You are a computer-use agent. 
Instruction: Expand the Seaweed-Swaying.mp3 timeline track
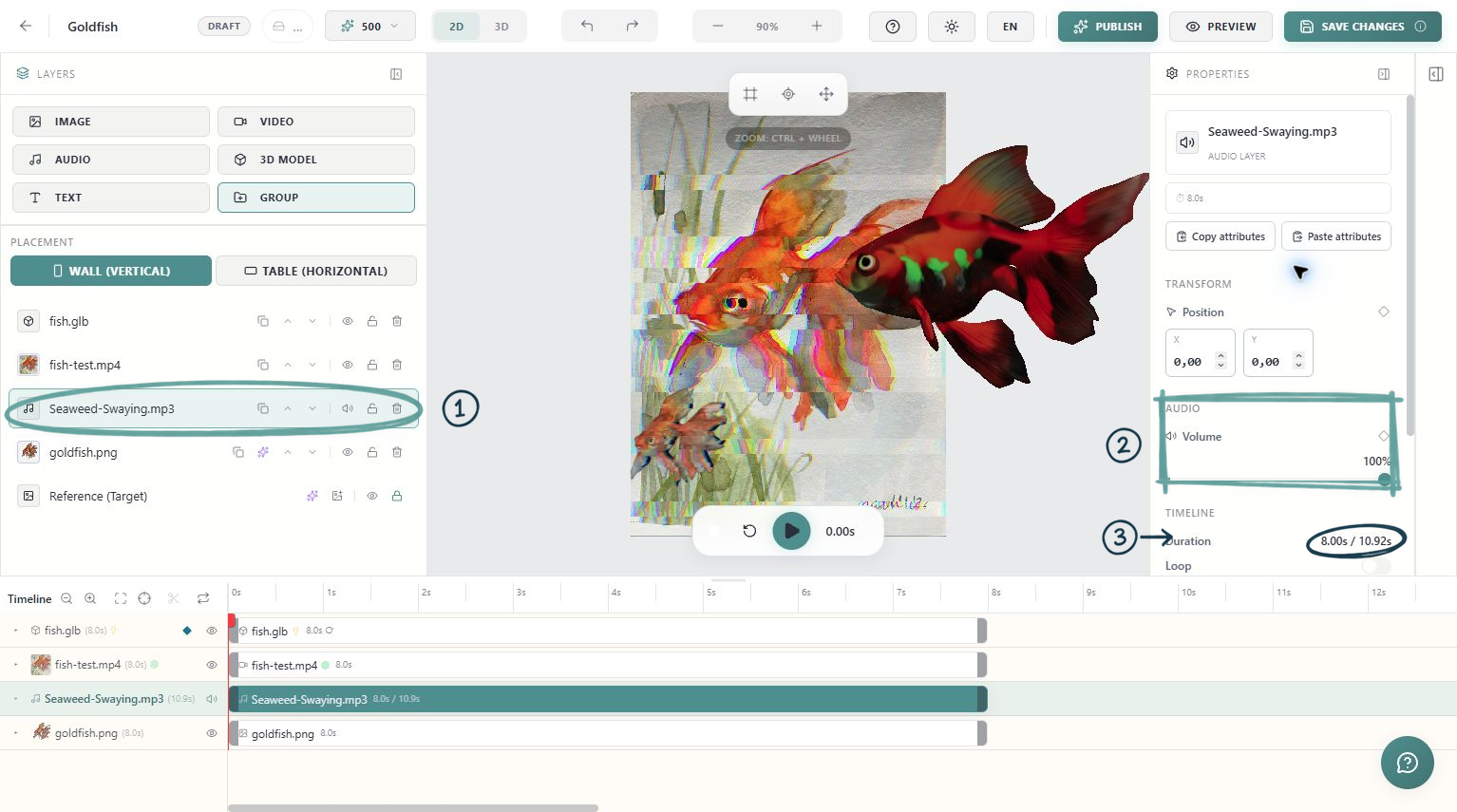coord(16,699)
